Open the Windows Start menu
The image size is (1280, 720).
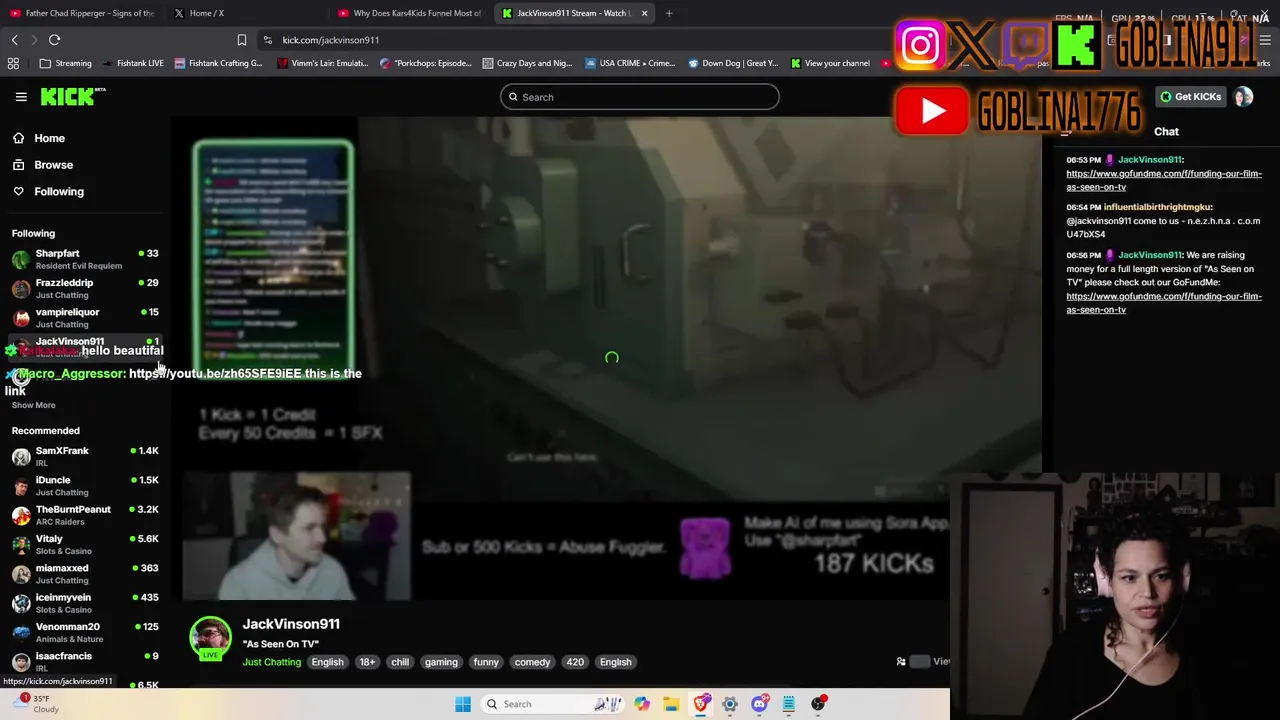coord(462,704)
